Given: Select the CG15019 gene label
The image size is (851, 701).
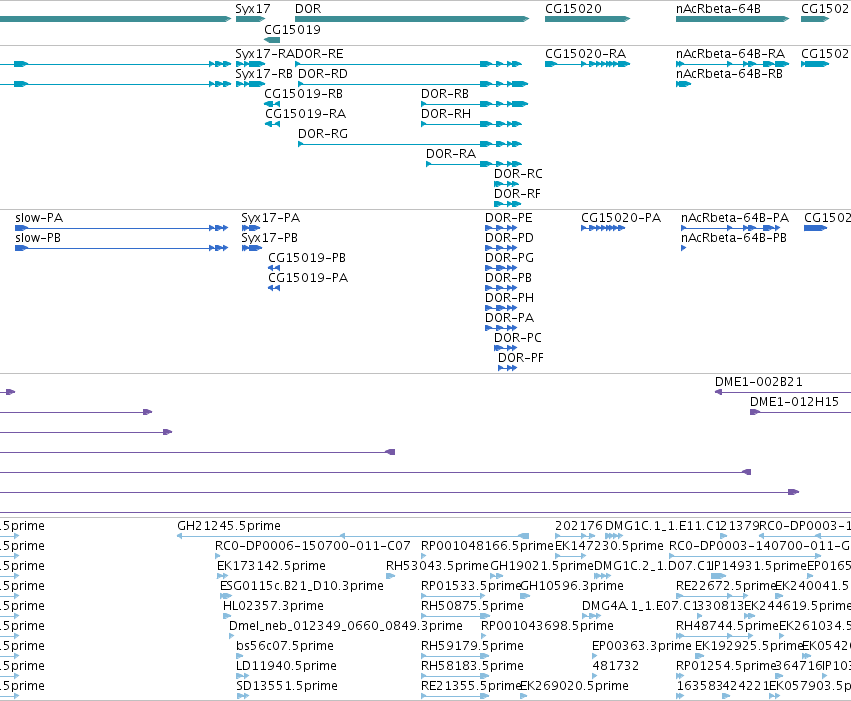Looking at the screenshot, I should 292,29.
